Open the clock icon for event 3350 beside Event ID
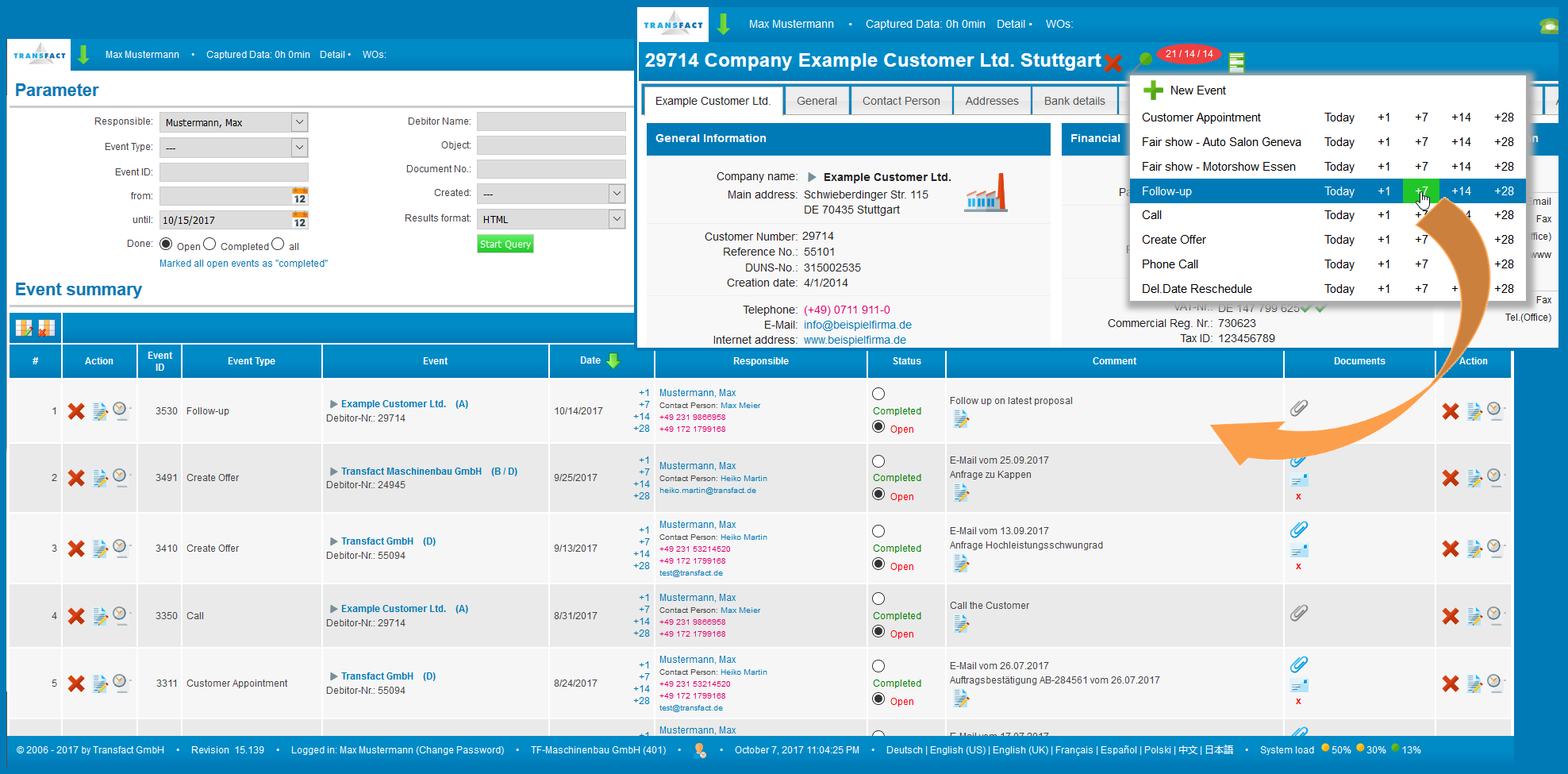Screen dimensions: 1568x774 click(120, 614)
